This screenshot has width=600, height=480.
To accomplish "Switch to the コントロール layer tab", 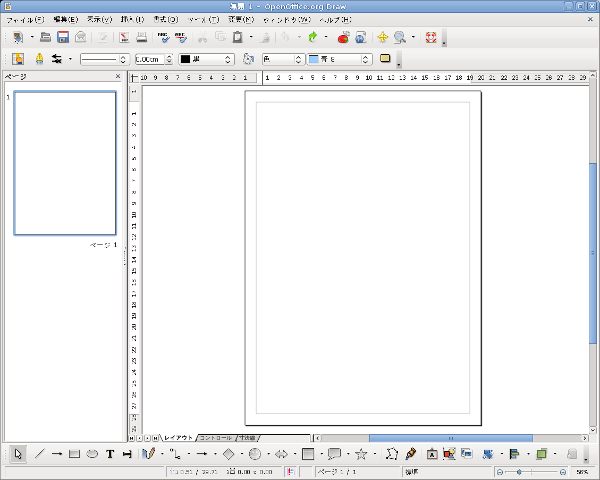I will coord(215,438).
